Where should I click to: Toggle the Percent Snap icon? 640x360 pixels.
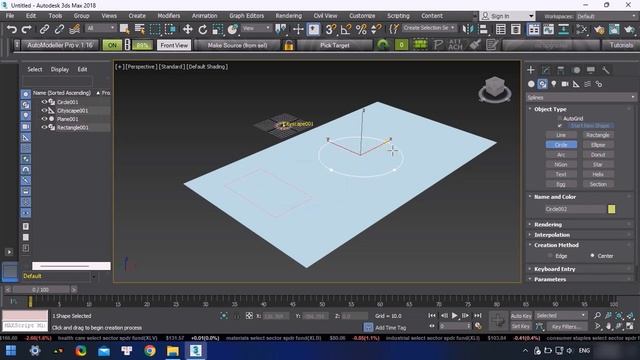[361, 29]
